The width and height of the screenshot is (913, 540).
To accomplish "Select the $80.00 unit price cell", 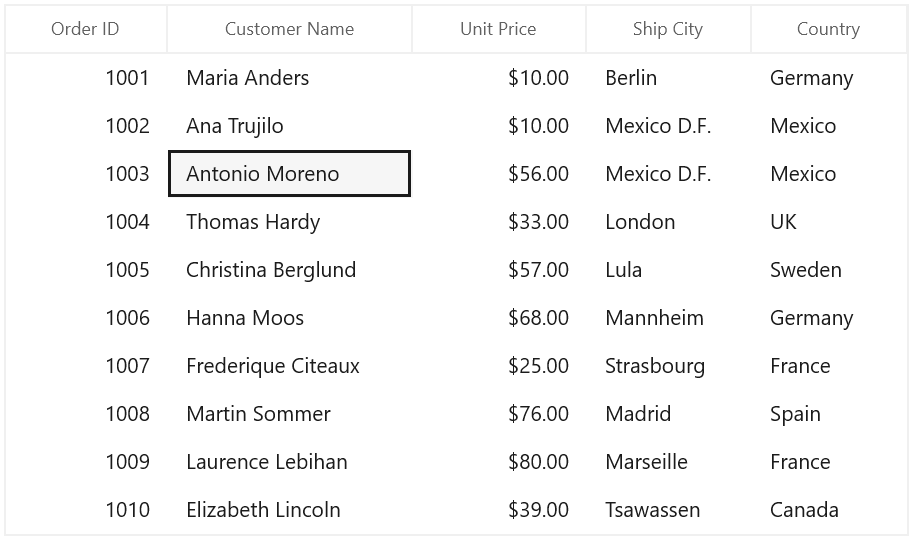I will pyautogui.click(x=499, y=462).
